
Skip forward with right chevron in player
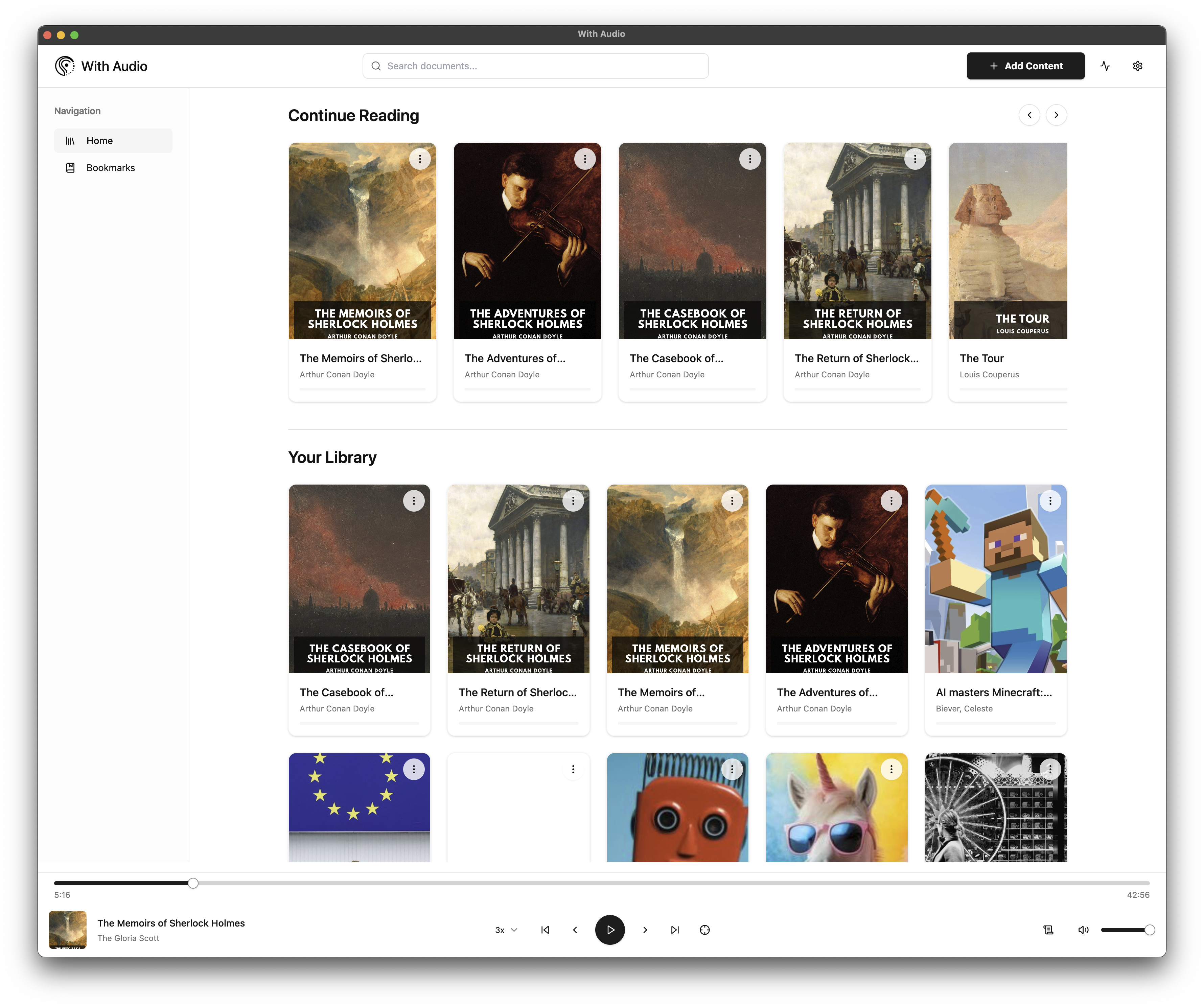click(645, 930)
